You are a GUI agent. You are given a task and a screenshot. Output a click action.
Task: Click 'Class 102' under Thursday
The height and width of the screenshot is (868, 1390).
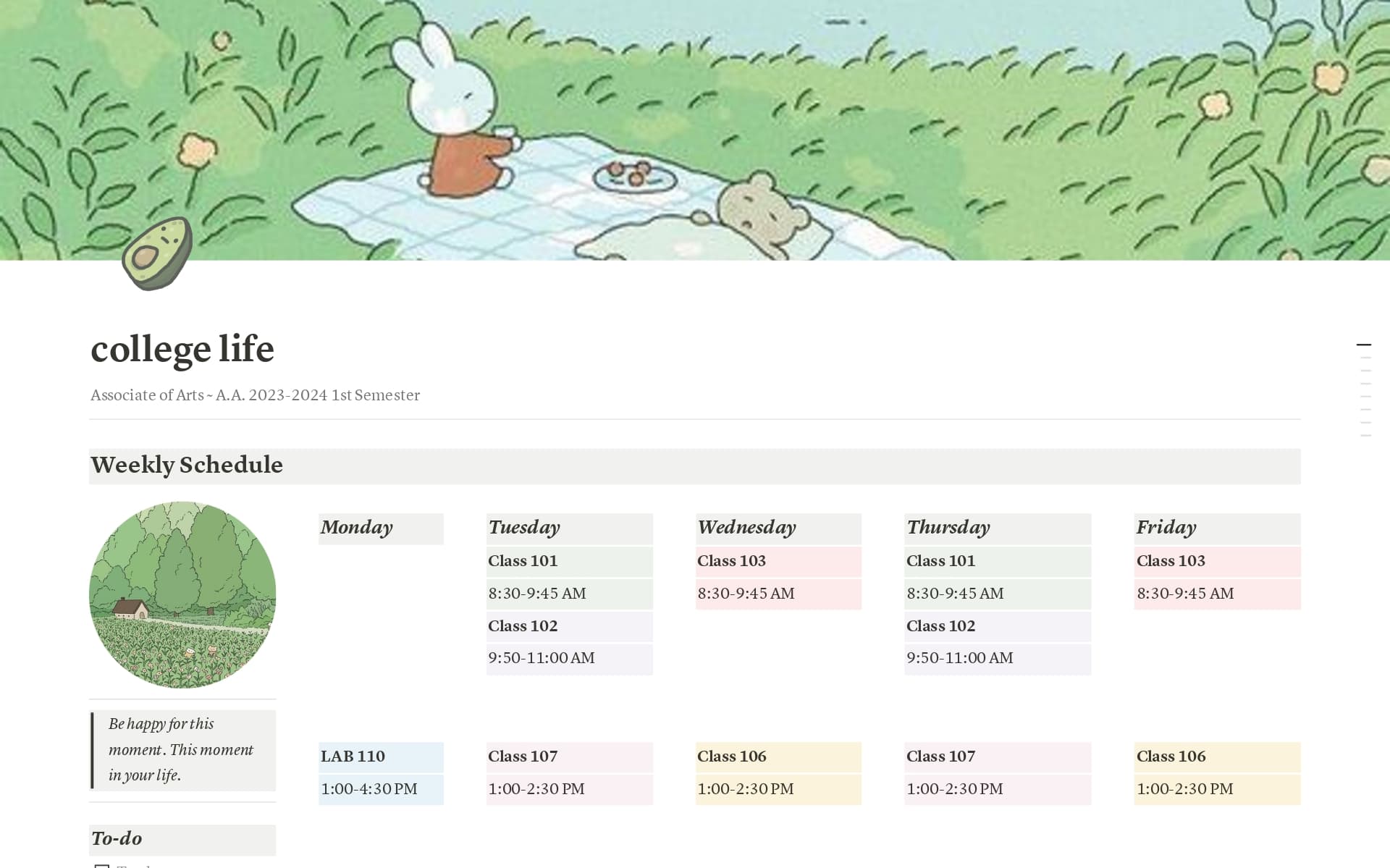coord(940,626)
